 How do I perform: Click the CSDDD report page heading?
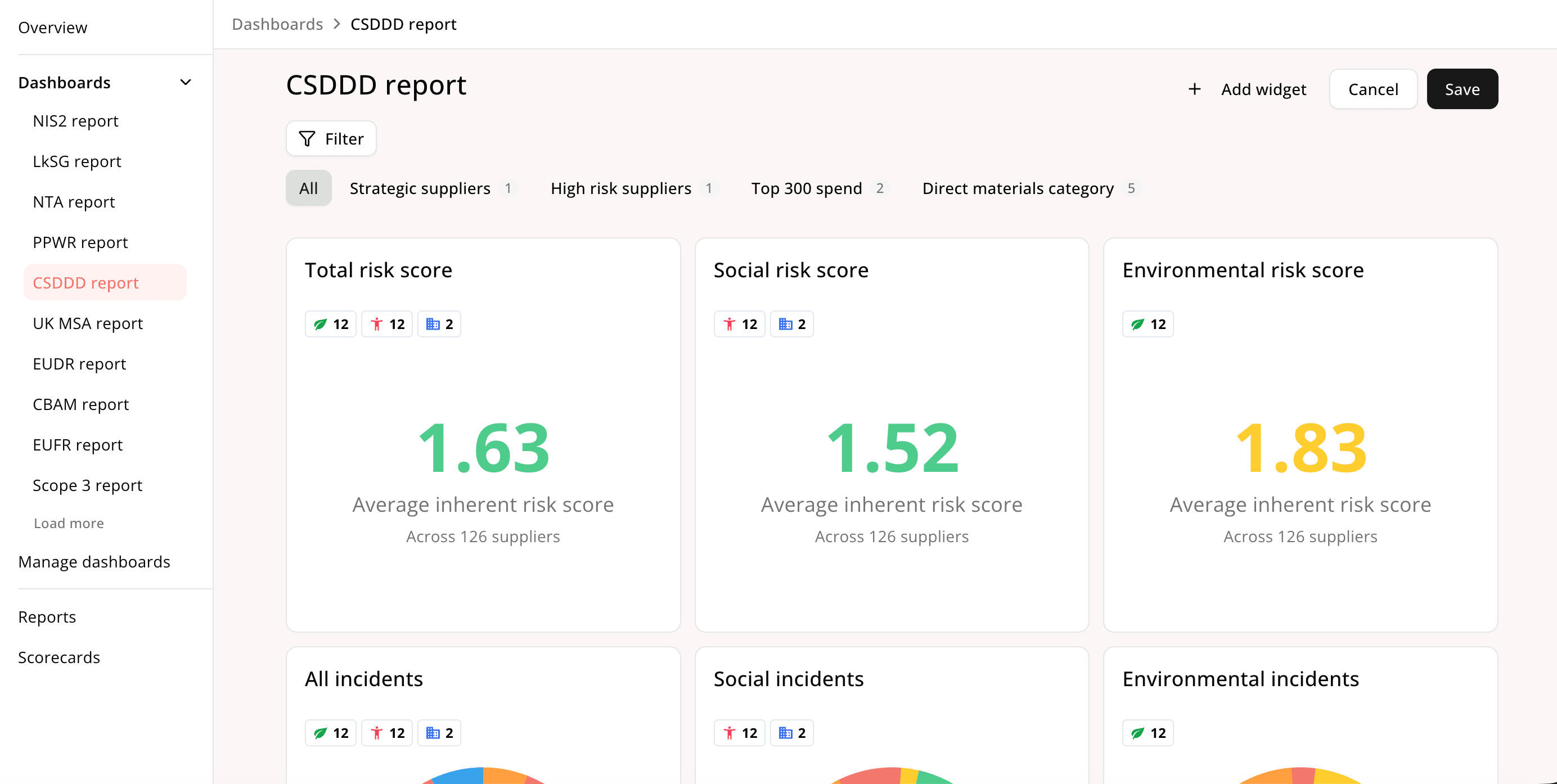(376, 84)
